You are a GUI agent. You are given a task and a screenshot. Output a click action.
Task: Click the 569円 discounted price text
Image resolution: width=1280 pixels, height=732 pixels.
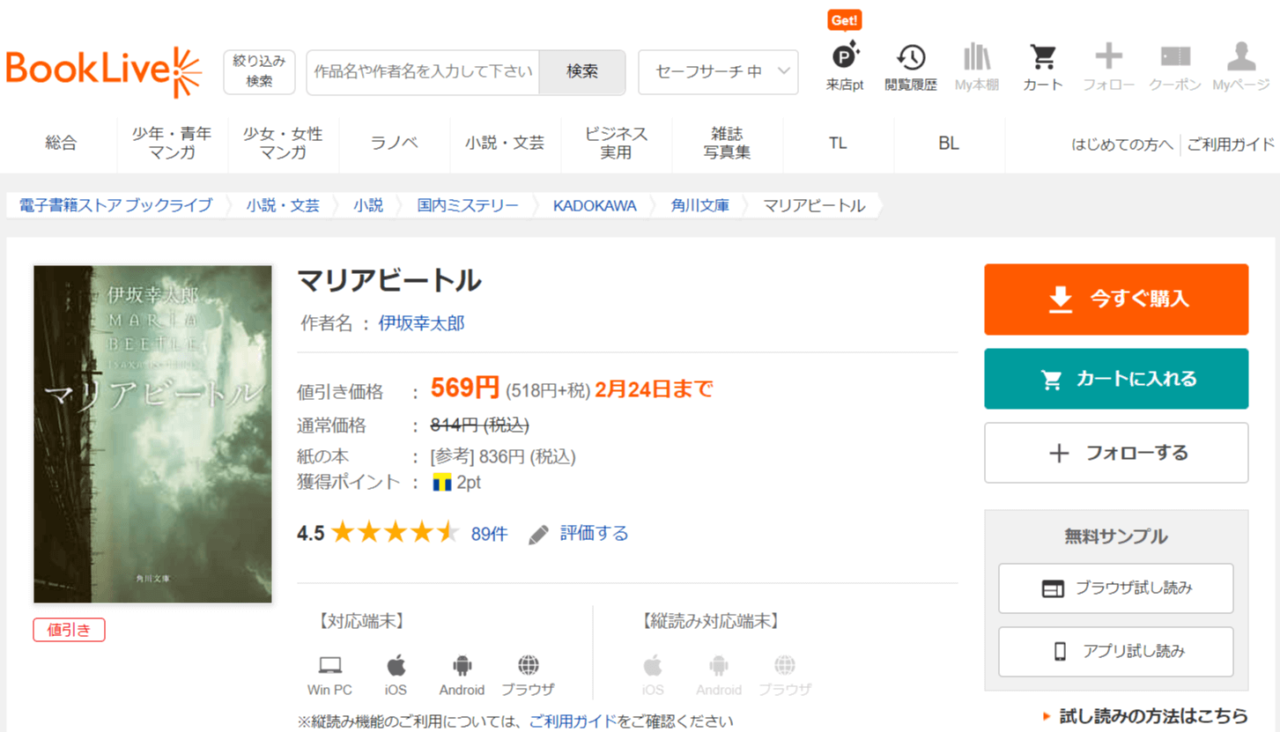(x=465, y=388)
